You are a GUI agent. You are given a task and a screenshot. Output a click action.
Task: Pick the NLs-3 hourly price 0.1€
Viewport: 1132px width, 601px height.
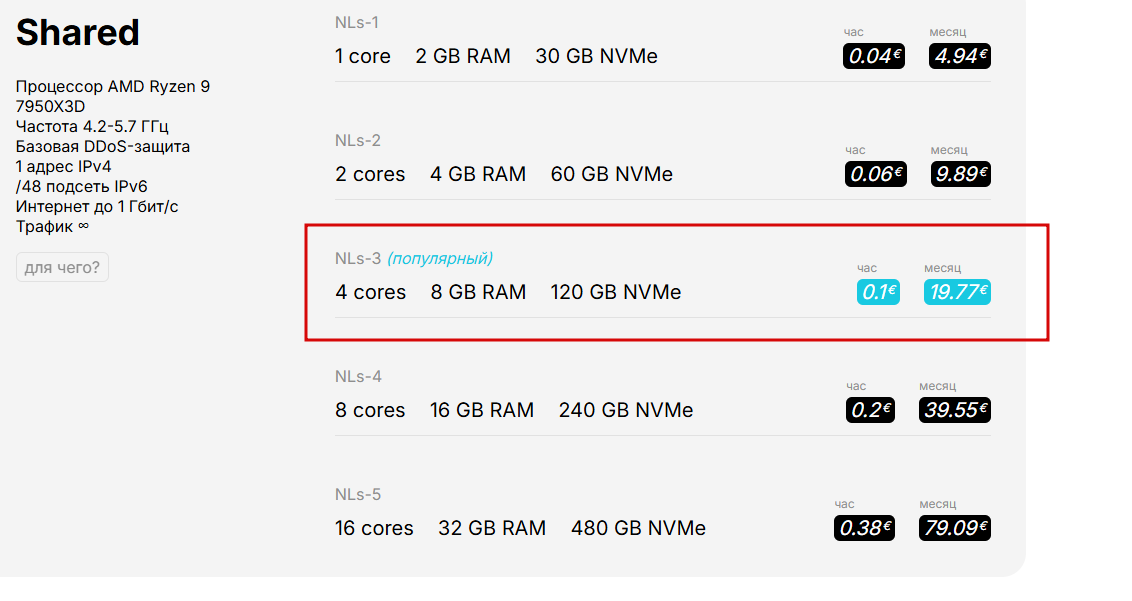[x=878, y=292]
